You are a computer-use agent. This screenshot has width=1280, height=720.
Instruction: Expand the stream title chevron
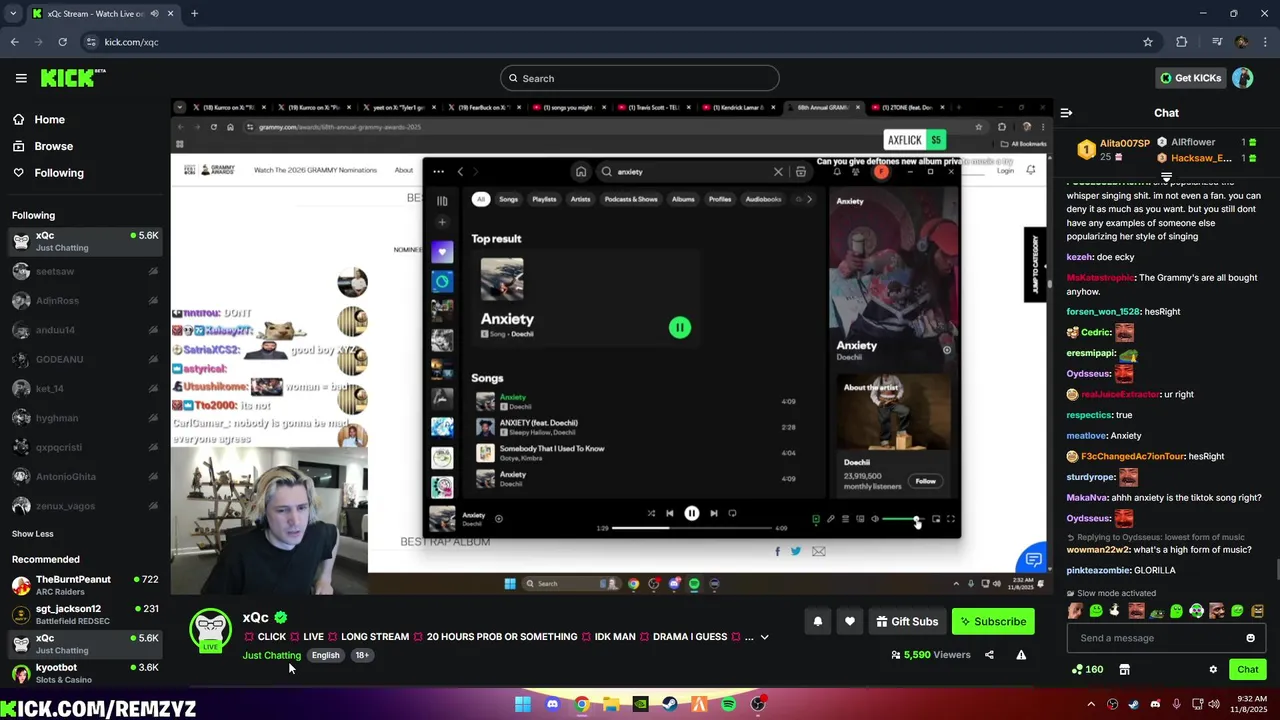pos(765,637)
